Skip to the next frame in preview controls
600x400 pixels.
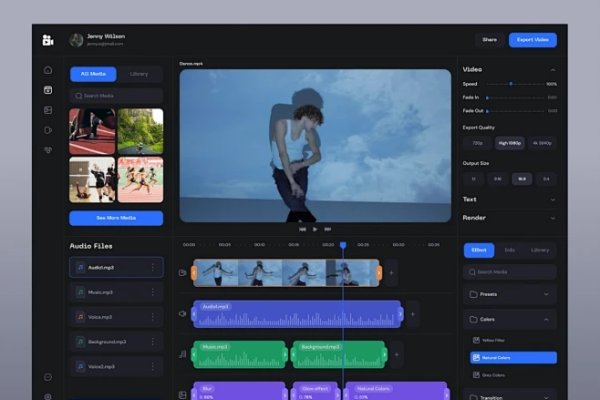[x=329, y=228]
